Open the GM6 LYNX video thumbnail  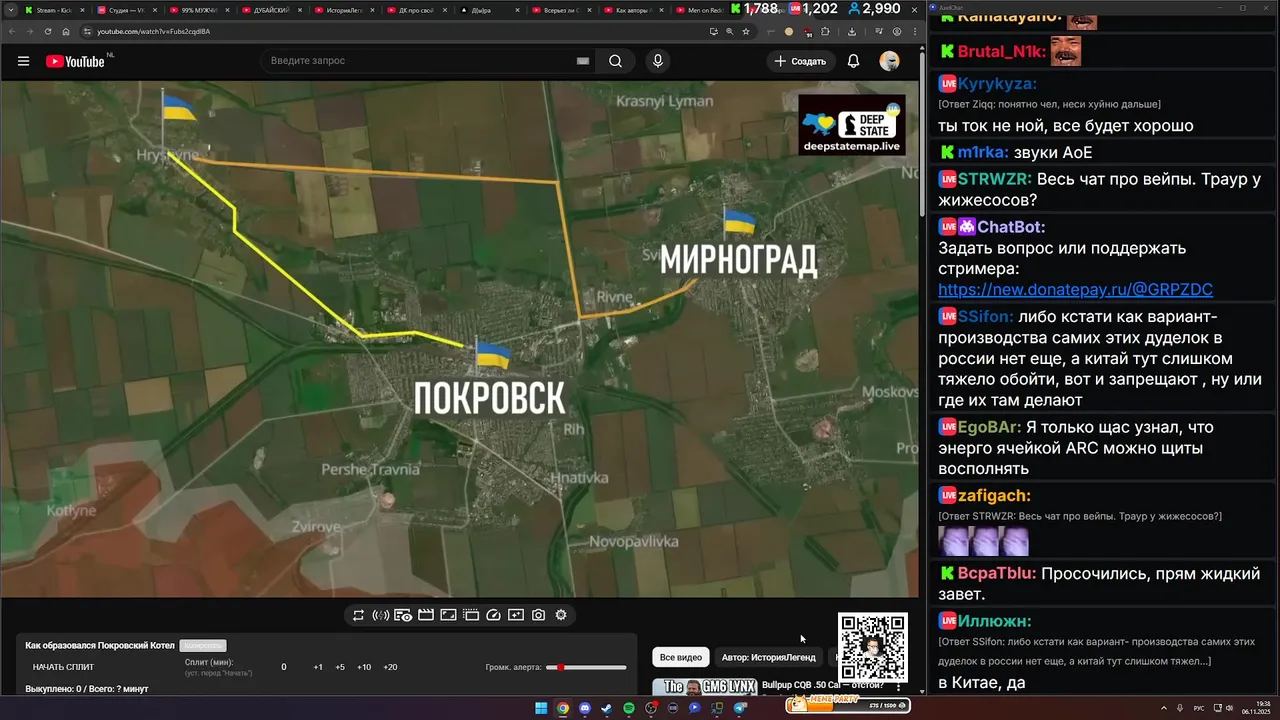704,687
